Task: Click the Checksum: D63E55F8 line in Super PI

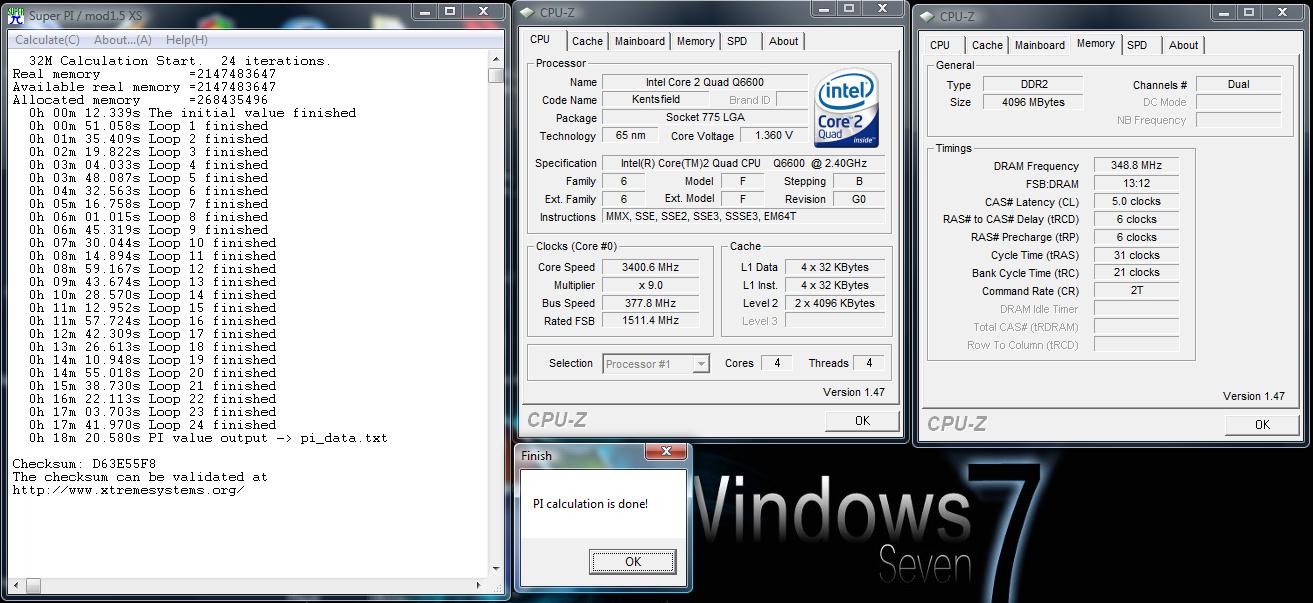Action: (x=84, y=464)
